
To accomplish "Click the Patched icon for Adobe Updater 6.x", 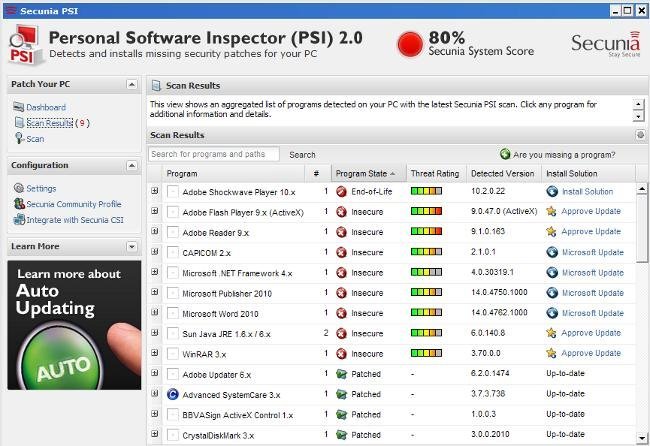I will (x=342, y=374).
